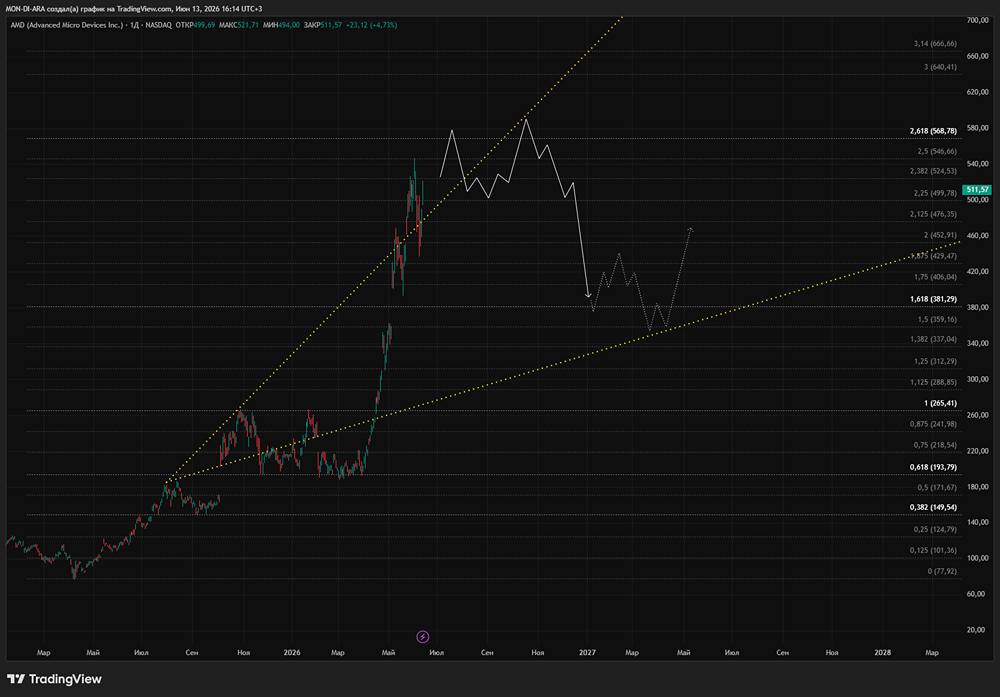
Task: Click the chart header text with MON-DI-ARA
Action: [x=134, y=9]
